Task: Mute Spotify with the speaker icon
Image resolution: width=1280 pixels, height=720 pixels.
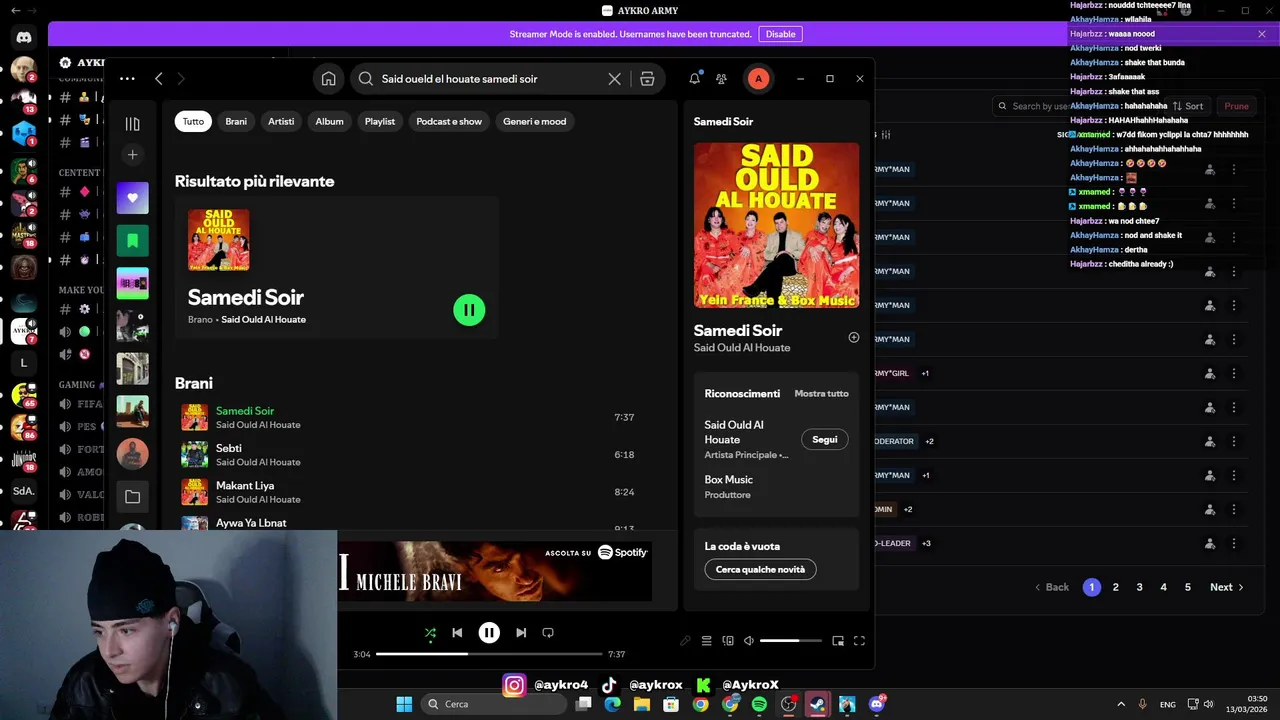Action: tap(749, 641)
